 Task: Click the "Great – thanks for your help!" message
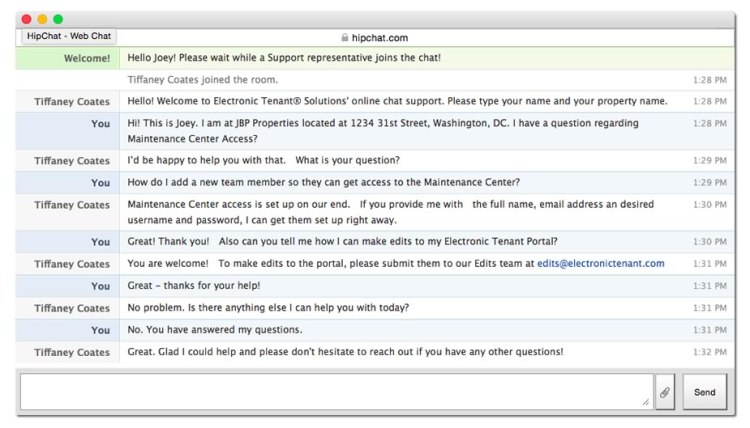197,286
